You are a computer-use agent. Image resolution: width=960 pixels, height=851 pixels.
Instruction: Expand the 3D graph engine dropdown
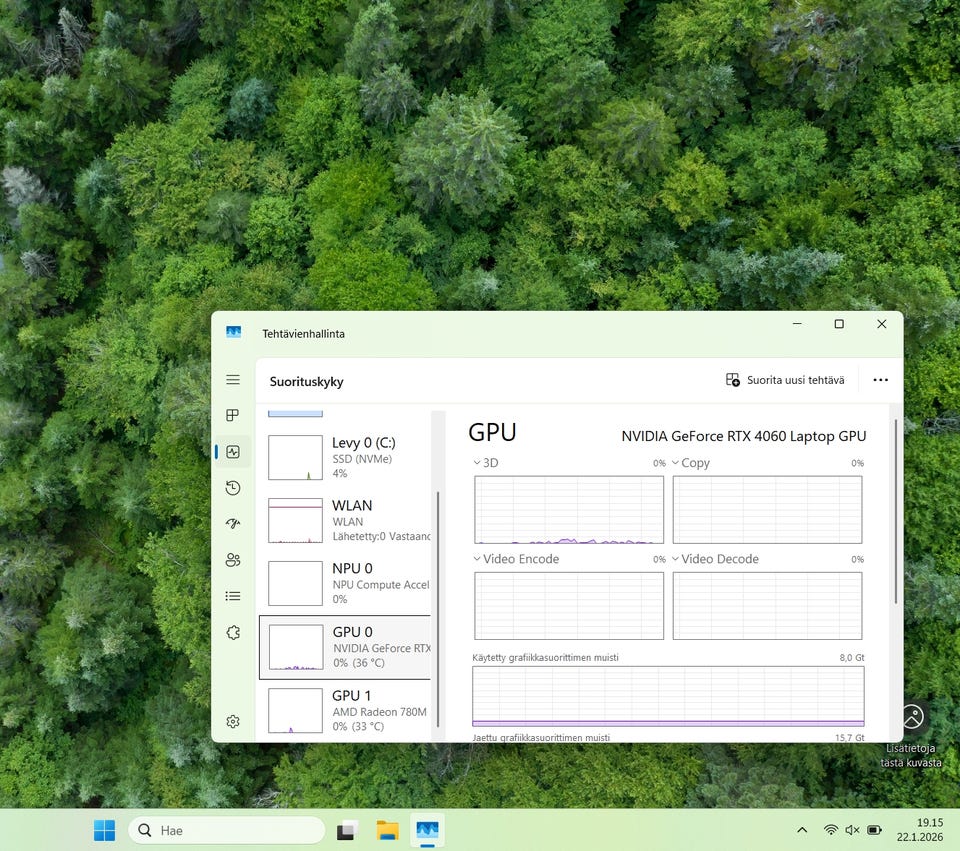tap(485, 463)
